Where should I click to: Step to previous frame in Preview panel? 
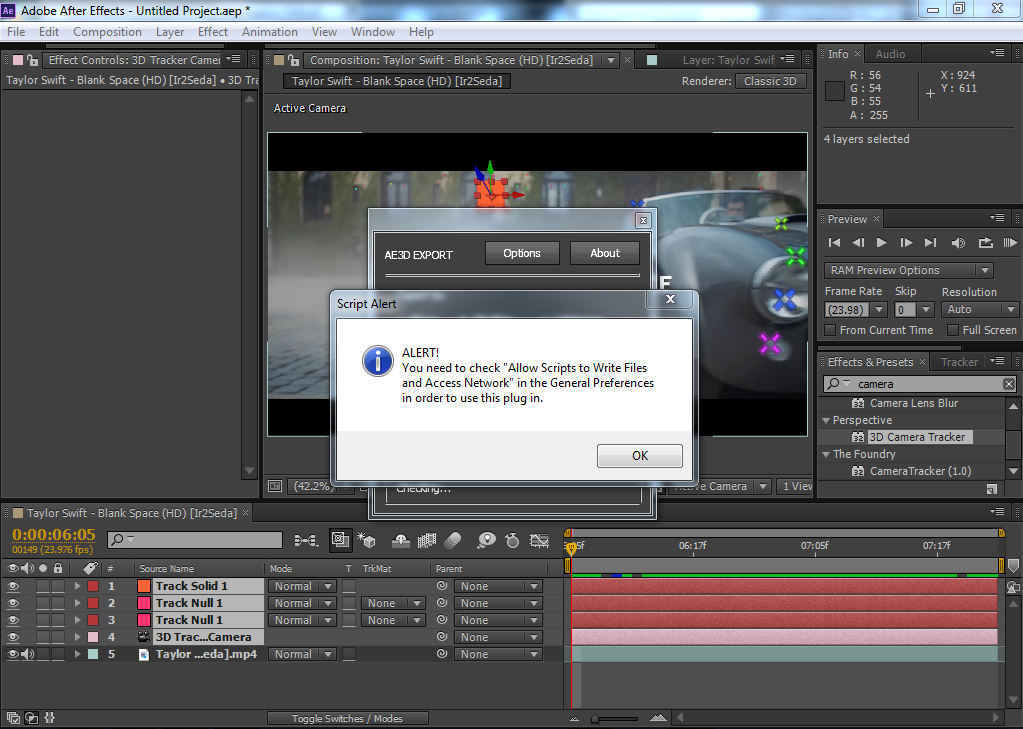tap(858, 243)
